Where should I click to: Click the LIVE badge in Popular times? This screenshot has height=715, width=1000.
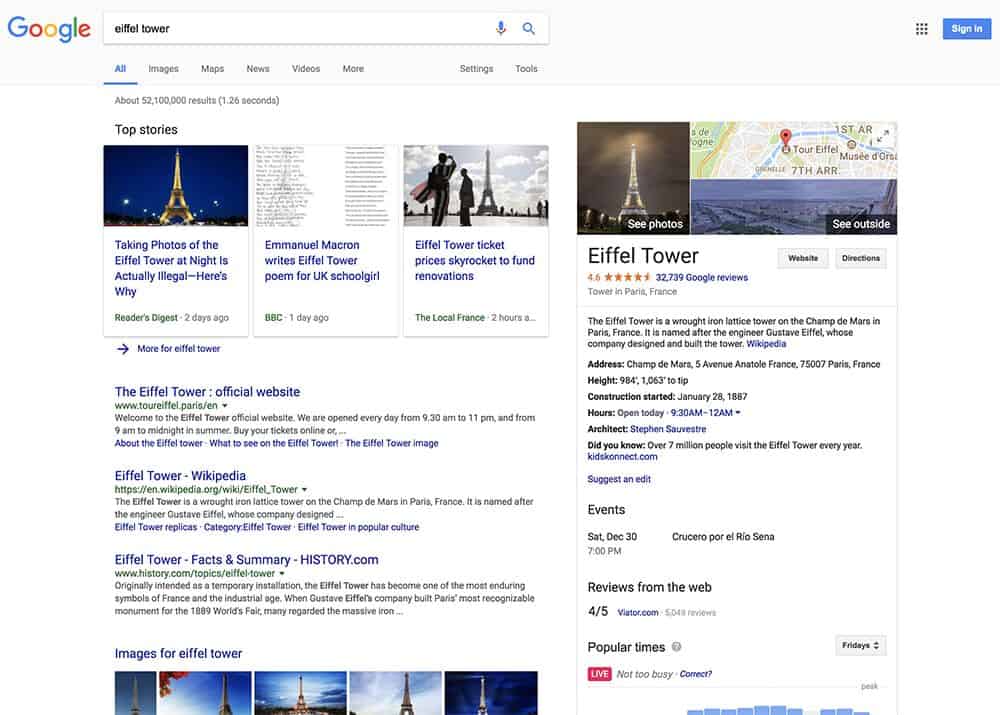point(599,674)
